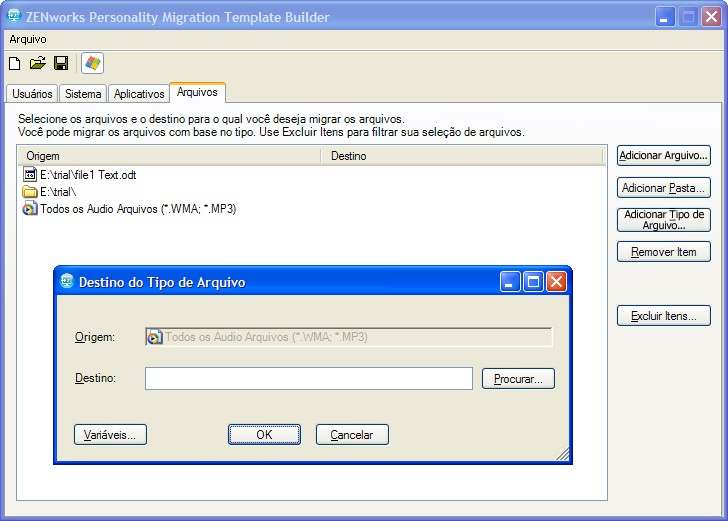This screenshot has height=521, width=728.
Task: Click the Remover Item button
Action: click(x=663, y=252)
